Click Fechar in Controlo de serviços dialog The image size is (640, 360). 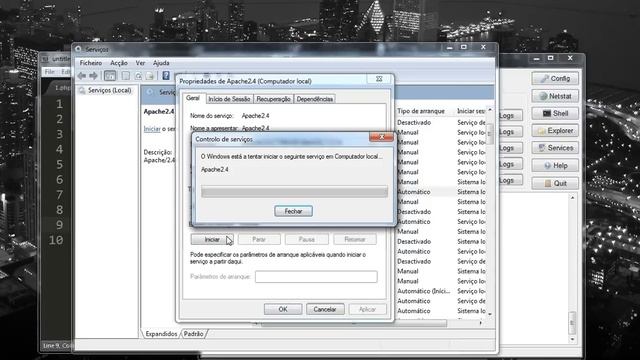(x=293, y=211)
